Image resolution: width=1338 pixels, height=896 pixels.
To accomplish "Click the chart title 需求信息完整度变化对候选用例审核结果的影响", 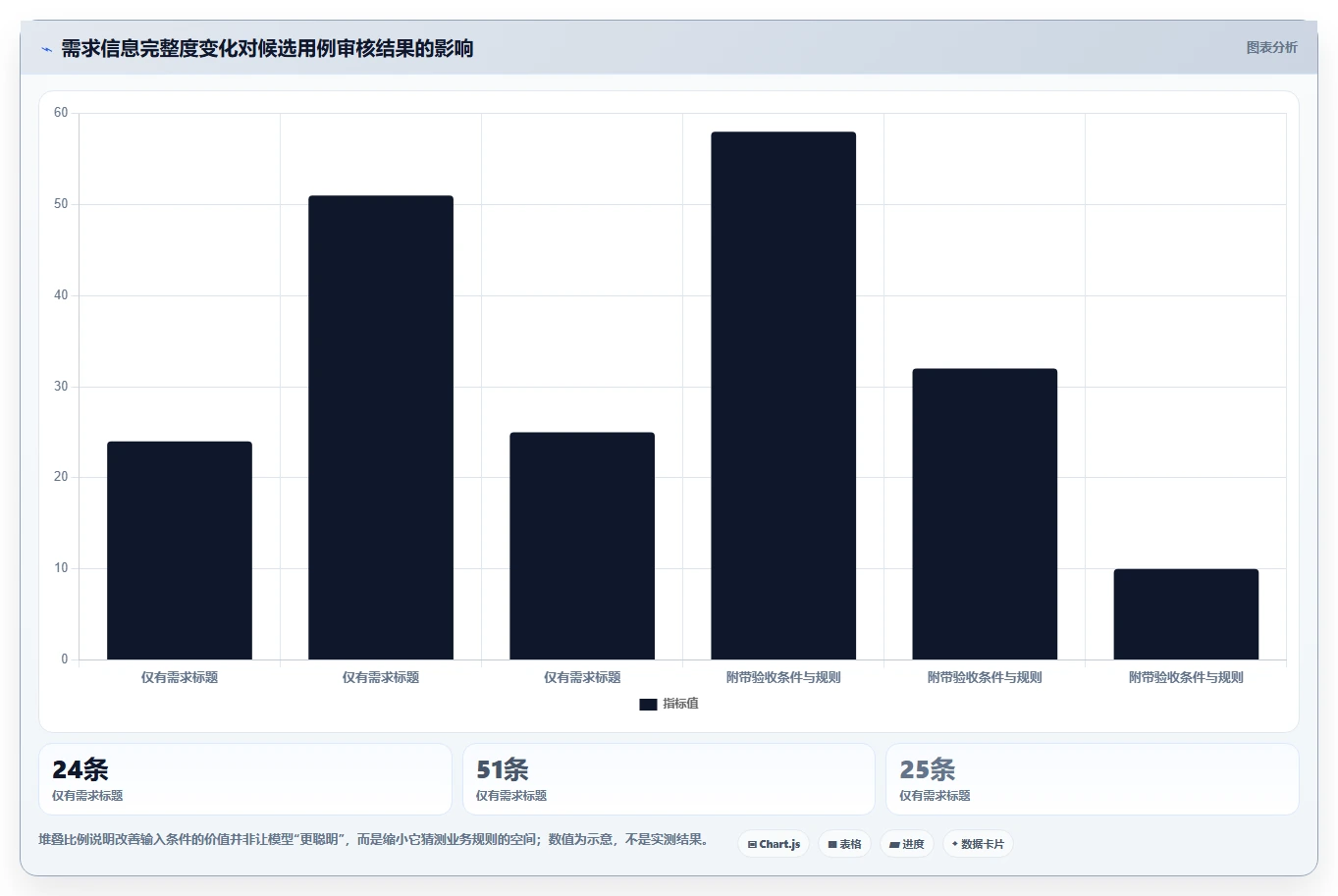I will (x=267, y=49).
